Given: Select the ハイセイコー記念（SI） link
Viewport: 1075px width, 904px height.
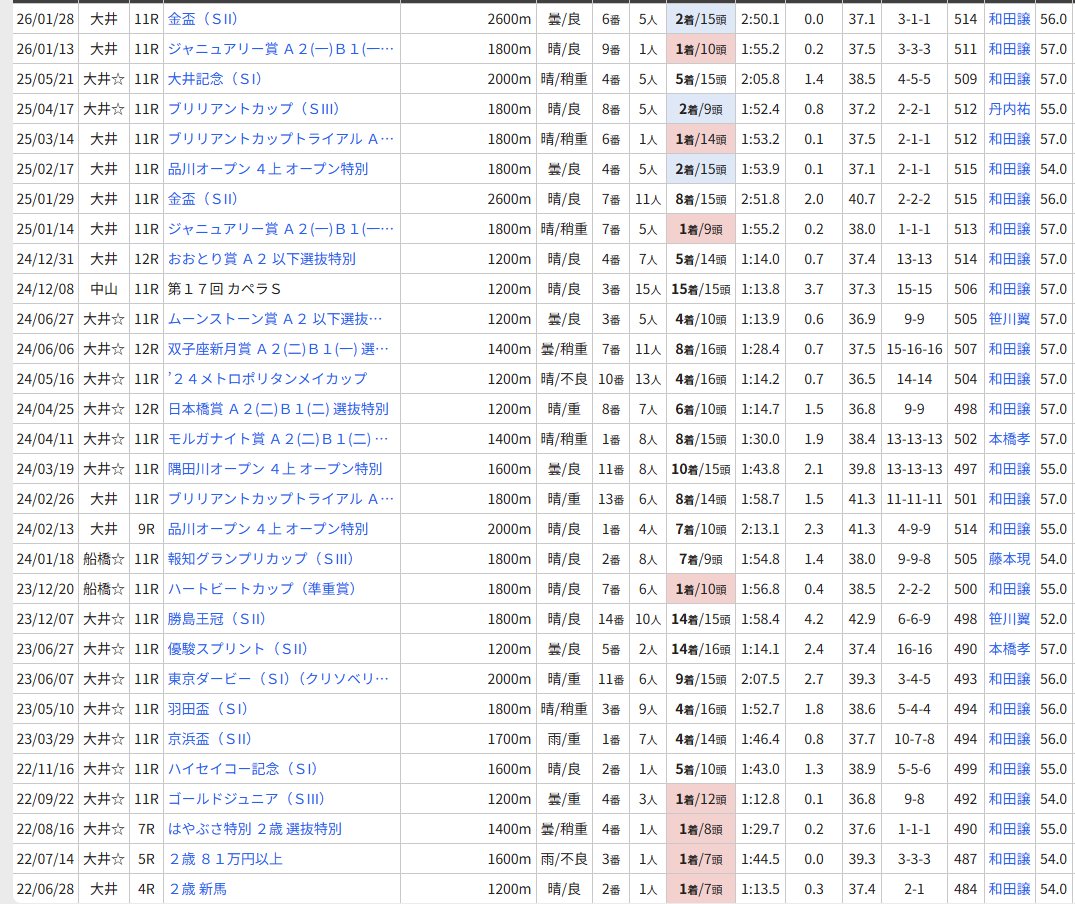Looking at the screenshot, I should coord(243,769).
